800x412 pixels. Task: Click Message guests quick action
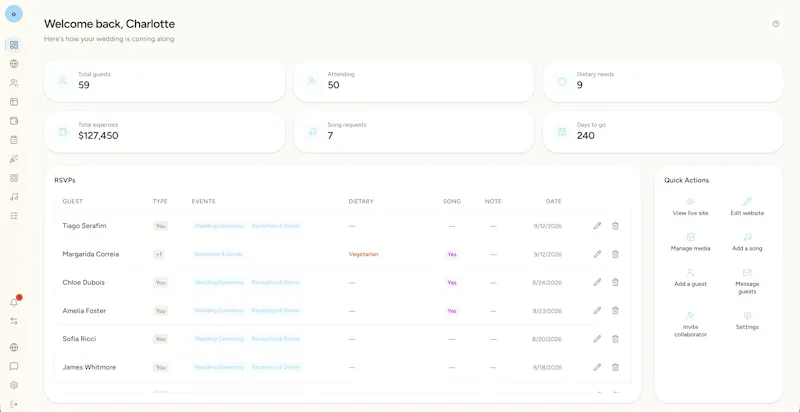click(747, 282)
